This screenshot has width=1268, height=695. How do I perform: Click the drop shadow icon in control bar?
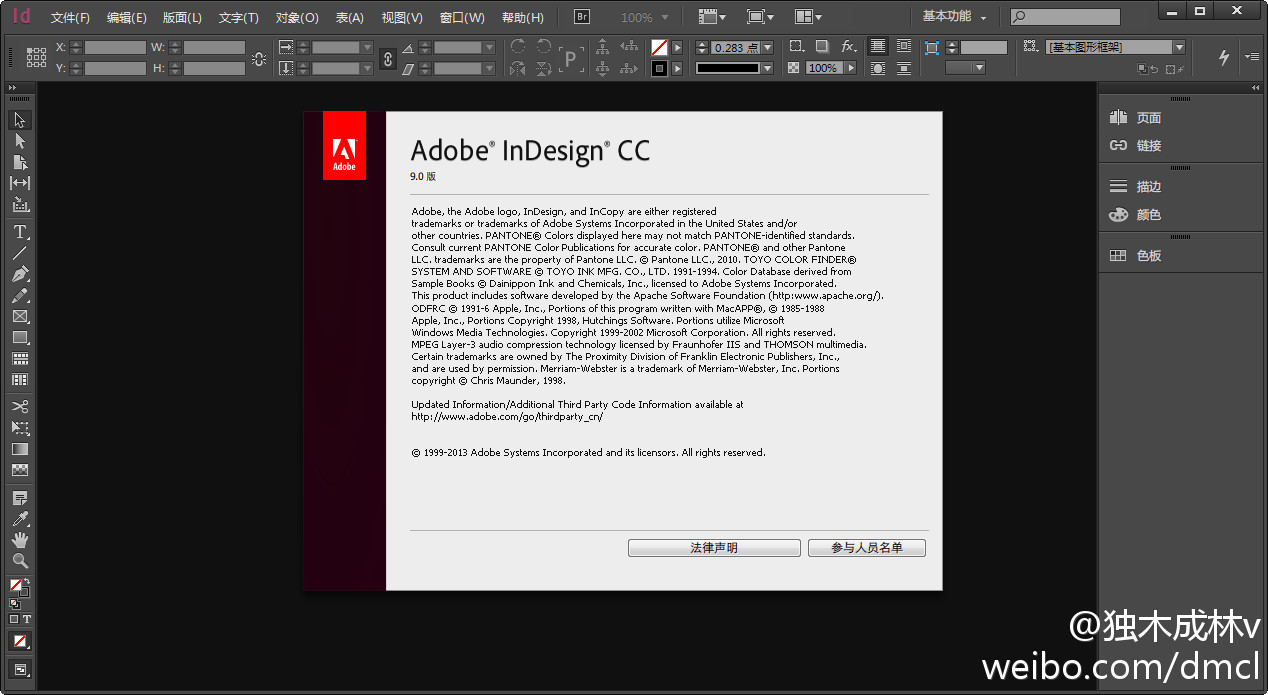coord(821,47)
